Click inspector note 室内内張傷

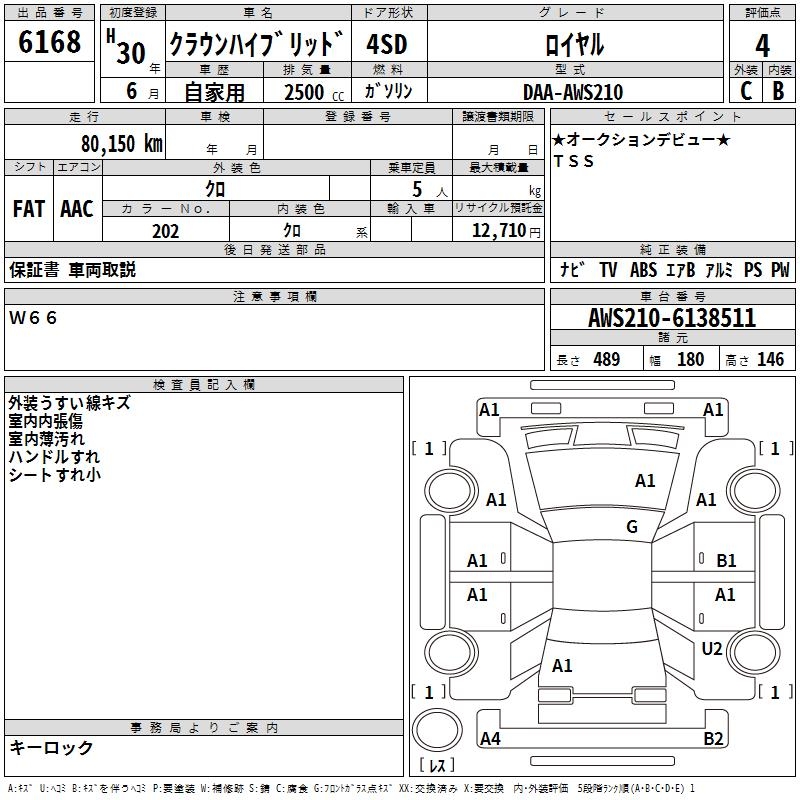pos(45,421)
